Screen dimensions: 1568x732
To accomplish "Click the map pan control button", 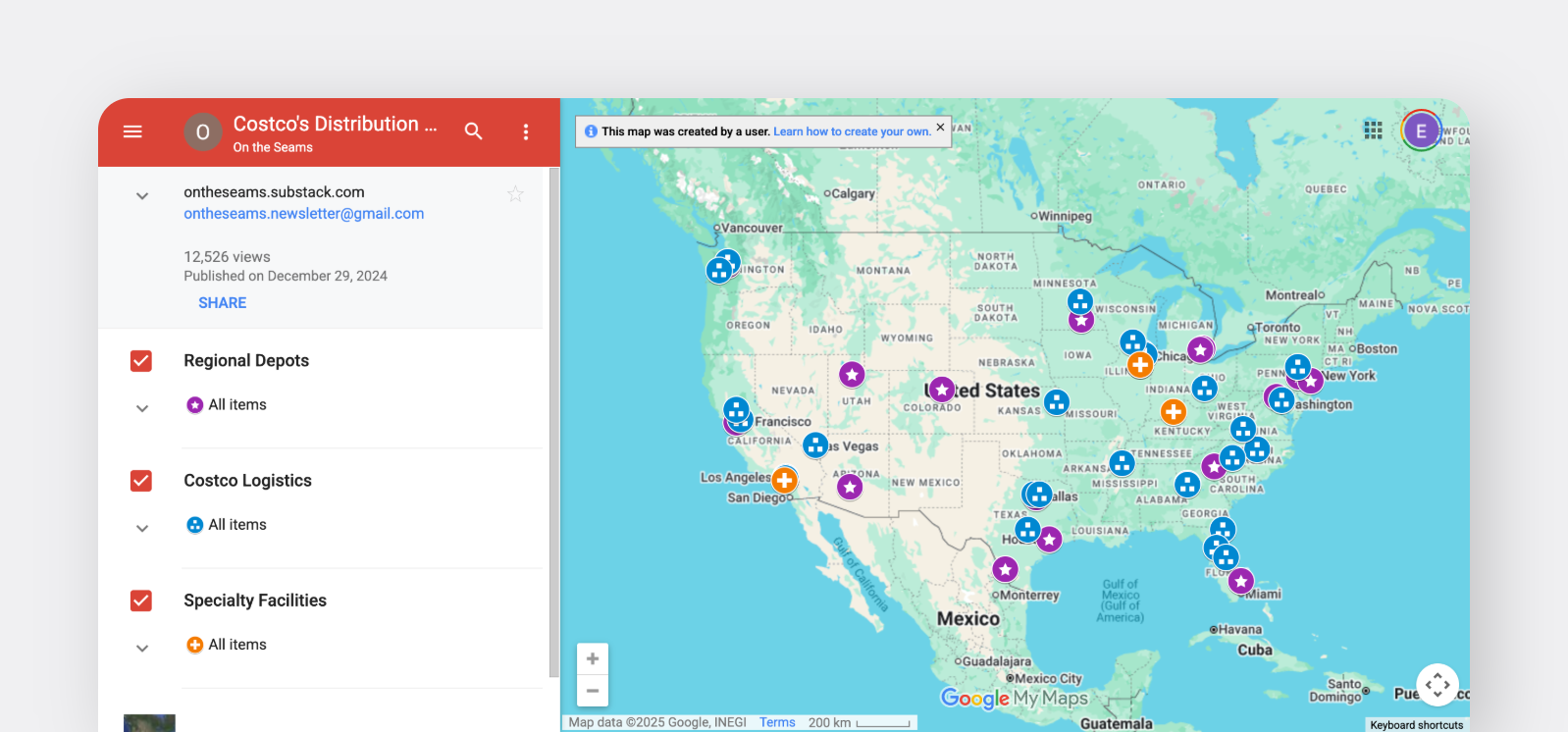I will click(1437, 685).
